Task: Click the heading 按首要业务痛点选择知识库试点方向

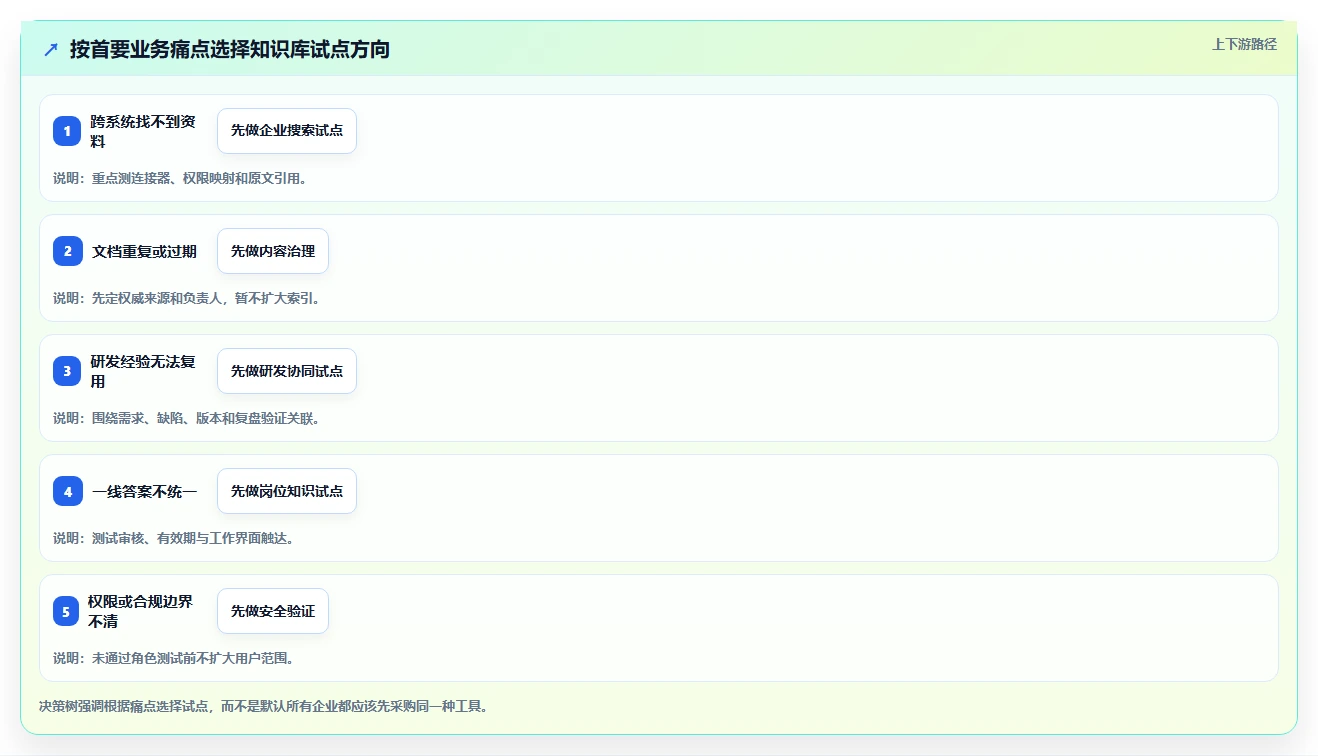Action: [x=230, y=49]
